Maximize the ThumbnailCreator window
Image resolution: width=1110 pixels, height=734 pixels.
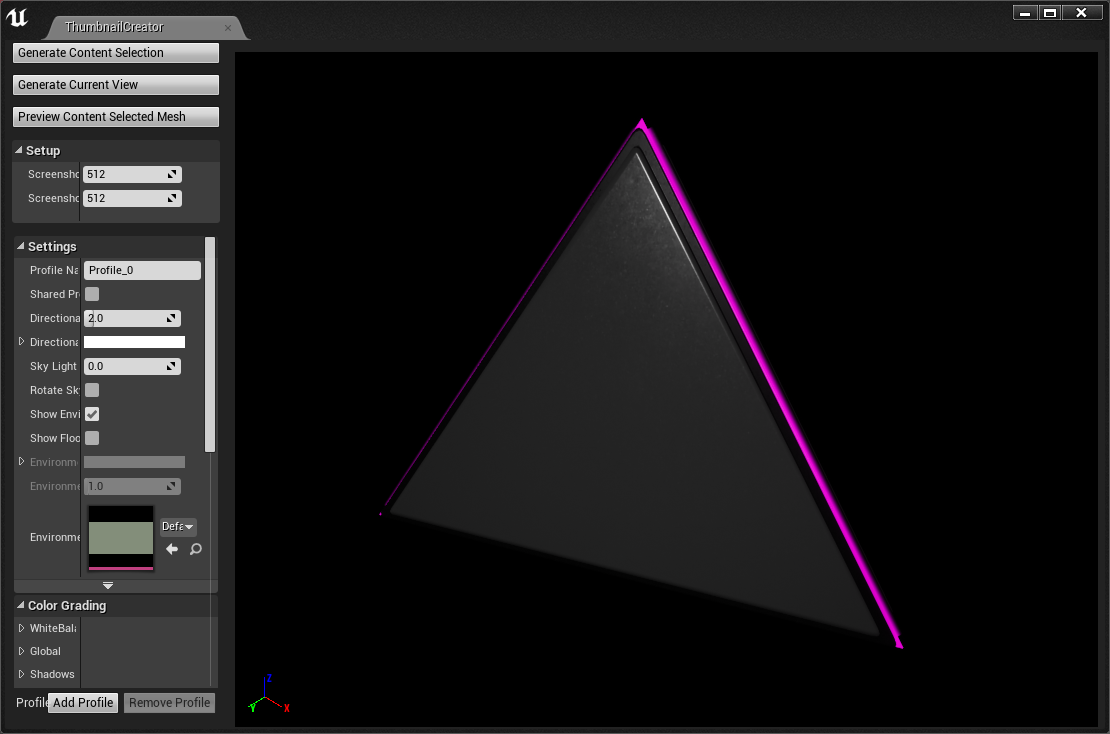(1050, 13)
